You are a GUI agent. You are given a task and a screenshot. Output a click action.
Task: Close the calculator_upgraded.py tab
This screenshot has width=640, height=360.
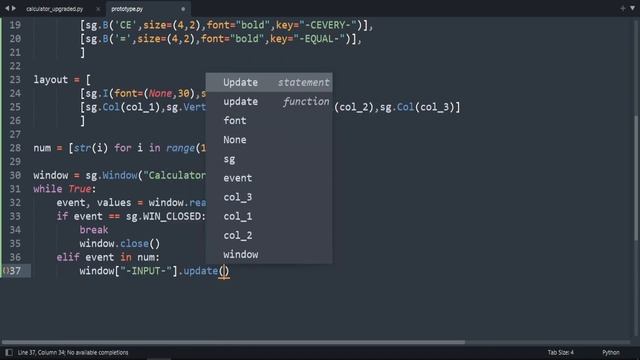[98, 9]
